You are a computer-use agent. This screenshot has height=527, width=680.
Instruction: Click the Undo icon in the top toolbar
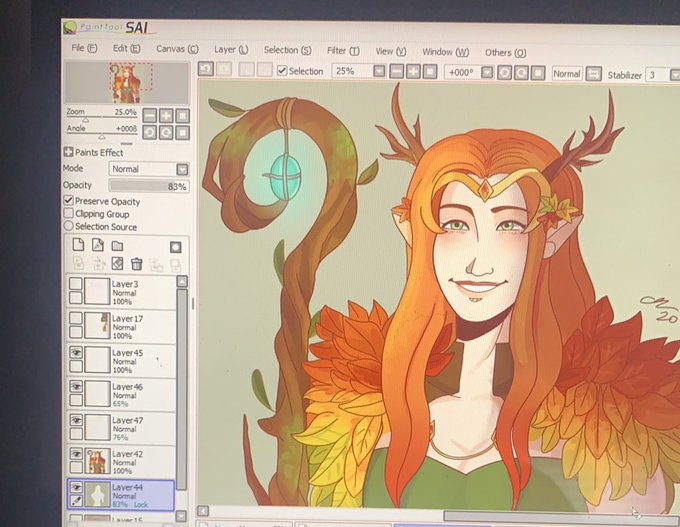206,69
